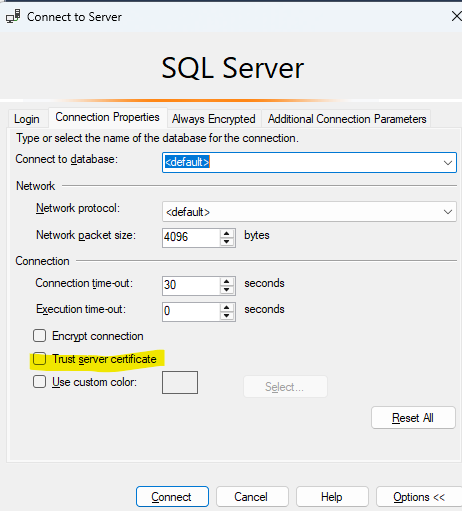Cancel the connection dialog
Image resolution: width=462 pixels, height=511 pixels.
click(252, 497)
